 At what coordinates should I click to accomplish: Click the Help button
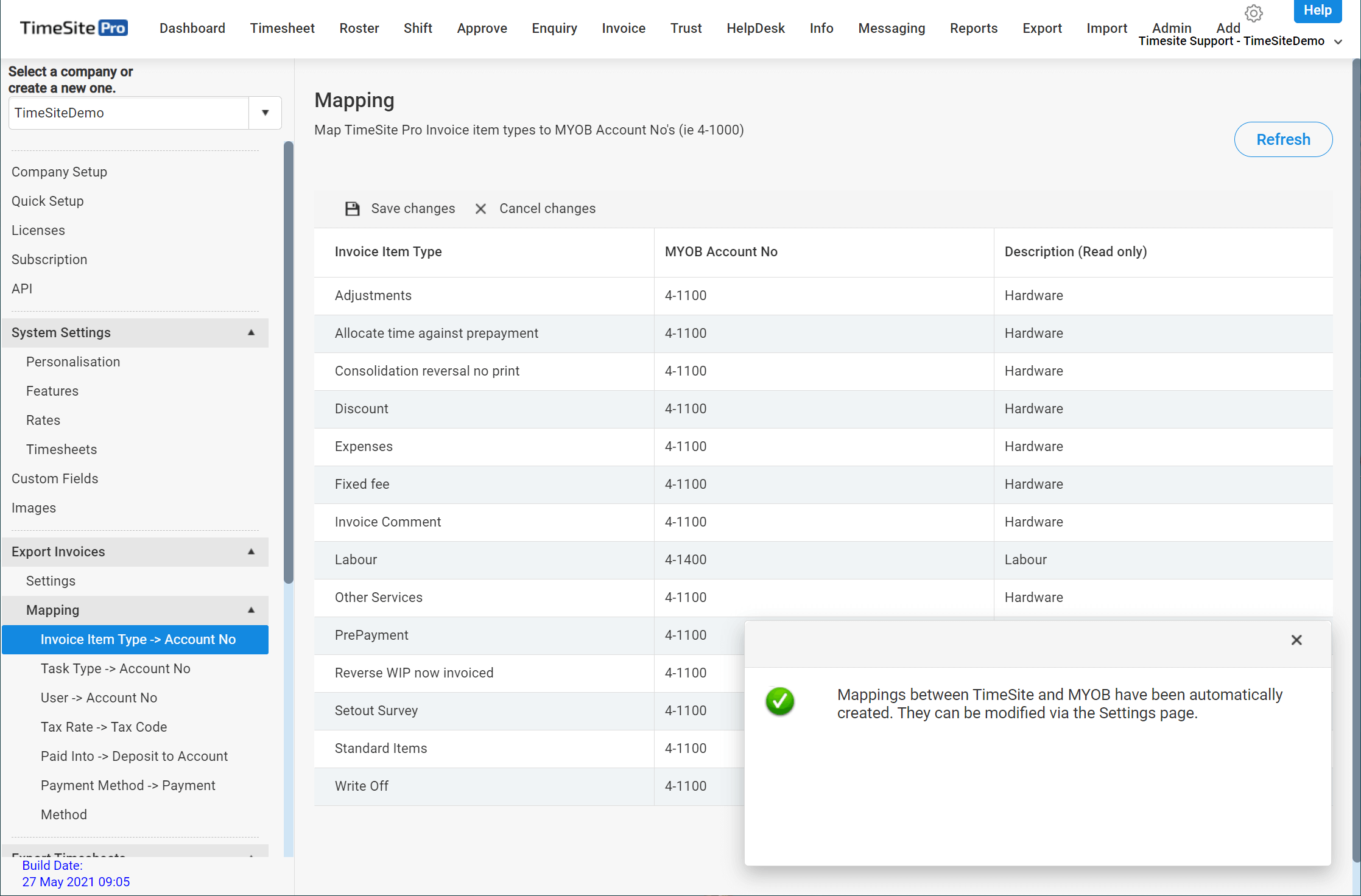pos(1318,10)
